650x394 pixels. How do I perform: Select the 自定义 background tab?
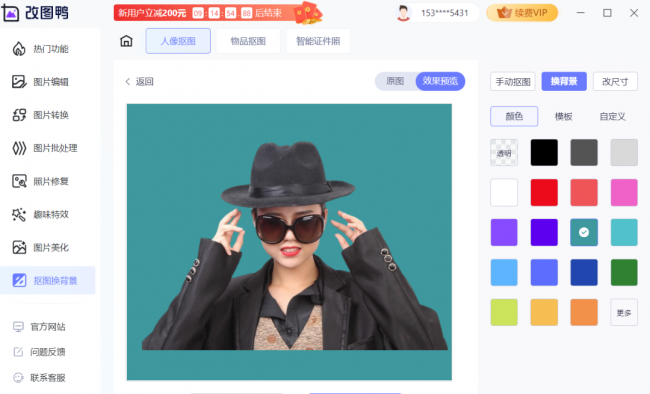tap(612, 117)
